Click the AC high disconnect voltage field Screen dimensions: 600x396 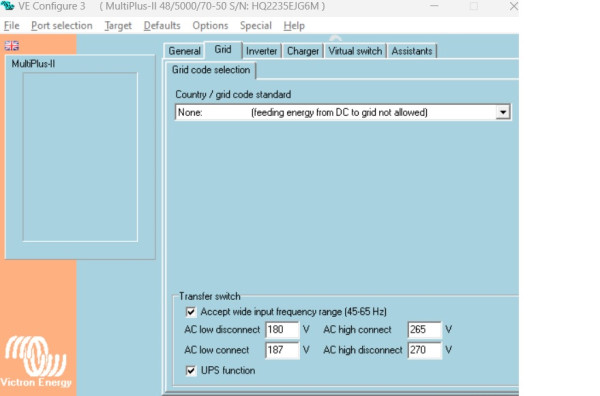[x=424, y=350]
